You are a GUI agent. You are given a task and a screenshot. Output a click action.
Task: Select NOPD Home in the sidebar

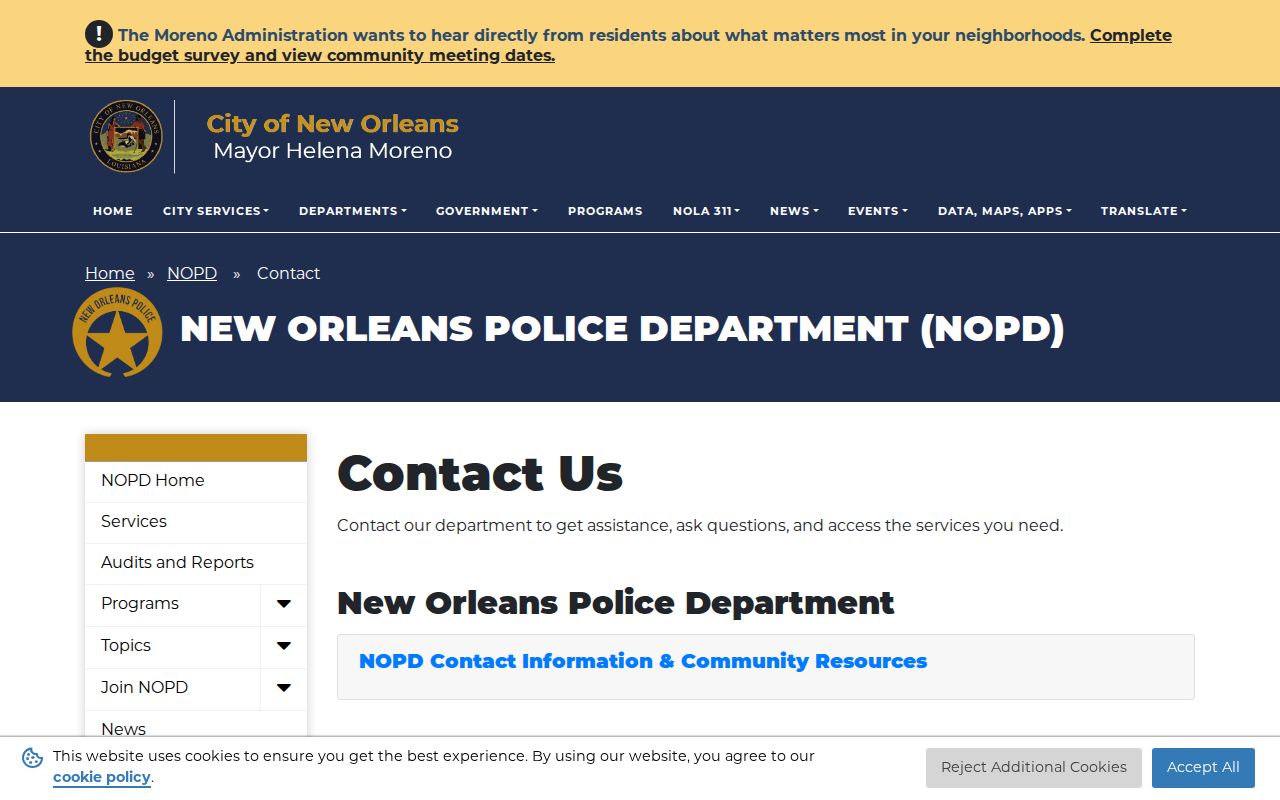196,481
